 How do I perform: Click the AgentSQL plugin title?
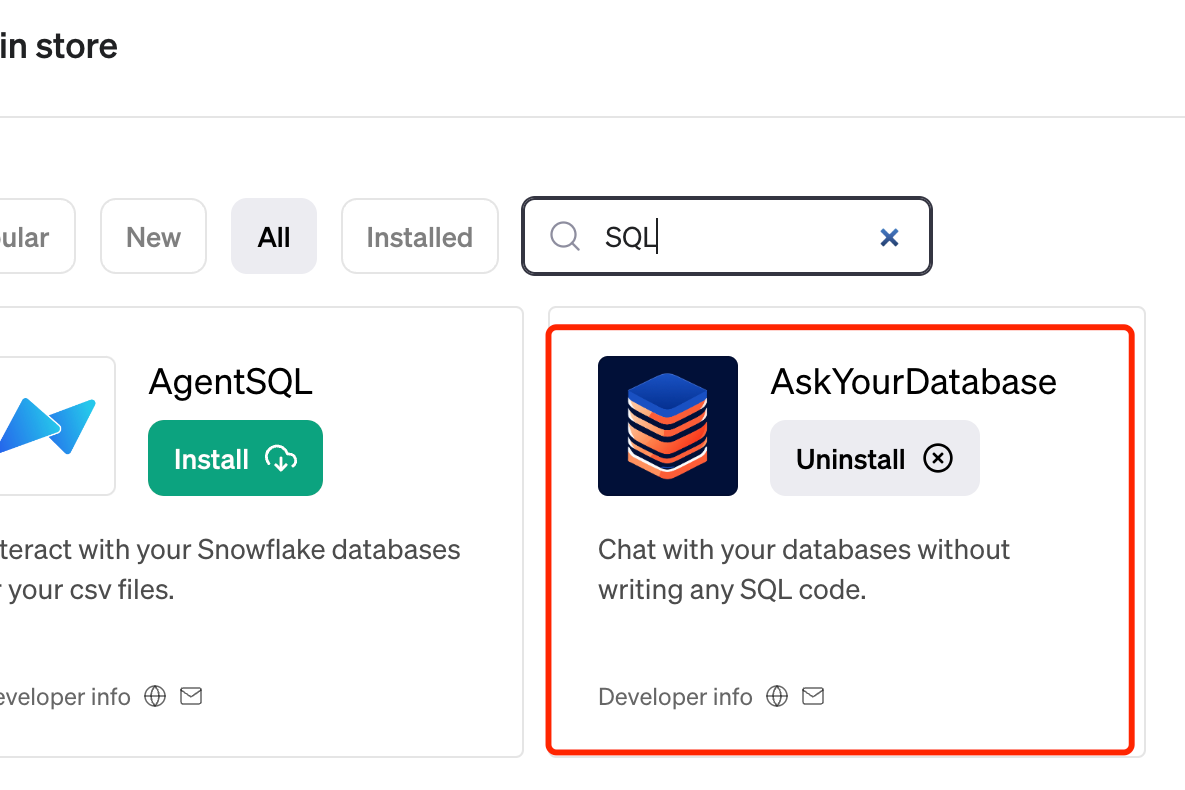pyautogui.click(x=230, y=382)
